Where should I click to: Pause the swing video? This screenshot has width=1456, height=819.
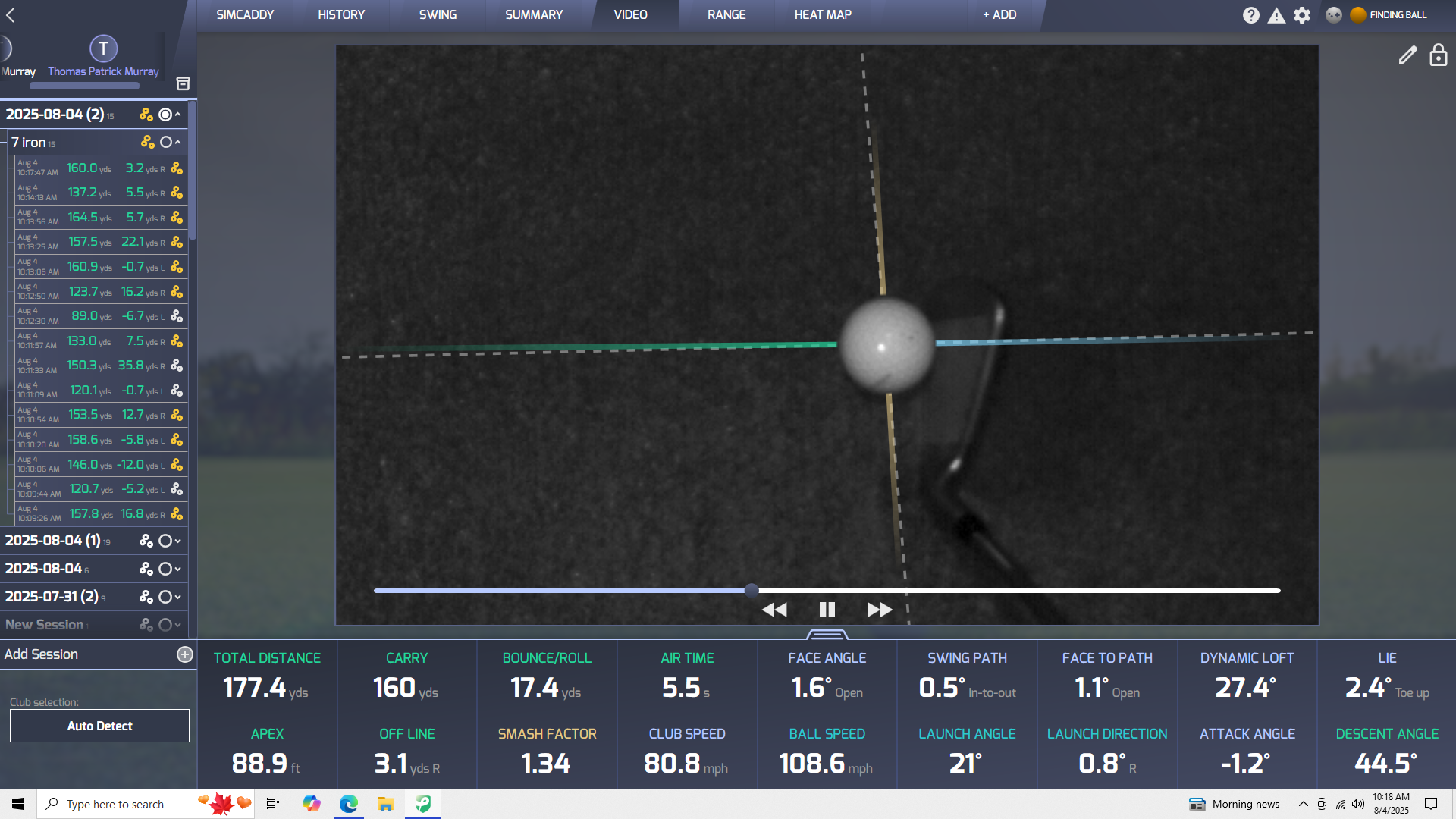click(x=827, y=610)
